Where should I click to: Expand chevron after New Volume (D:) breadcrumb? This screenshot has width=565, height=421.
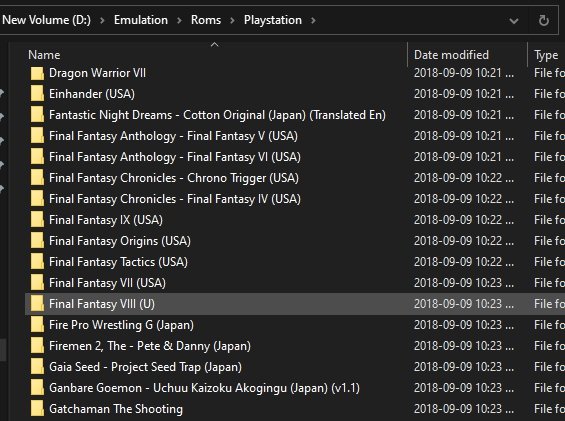(102, 21)
